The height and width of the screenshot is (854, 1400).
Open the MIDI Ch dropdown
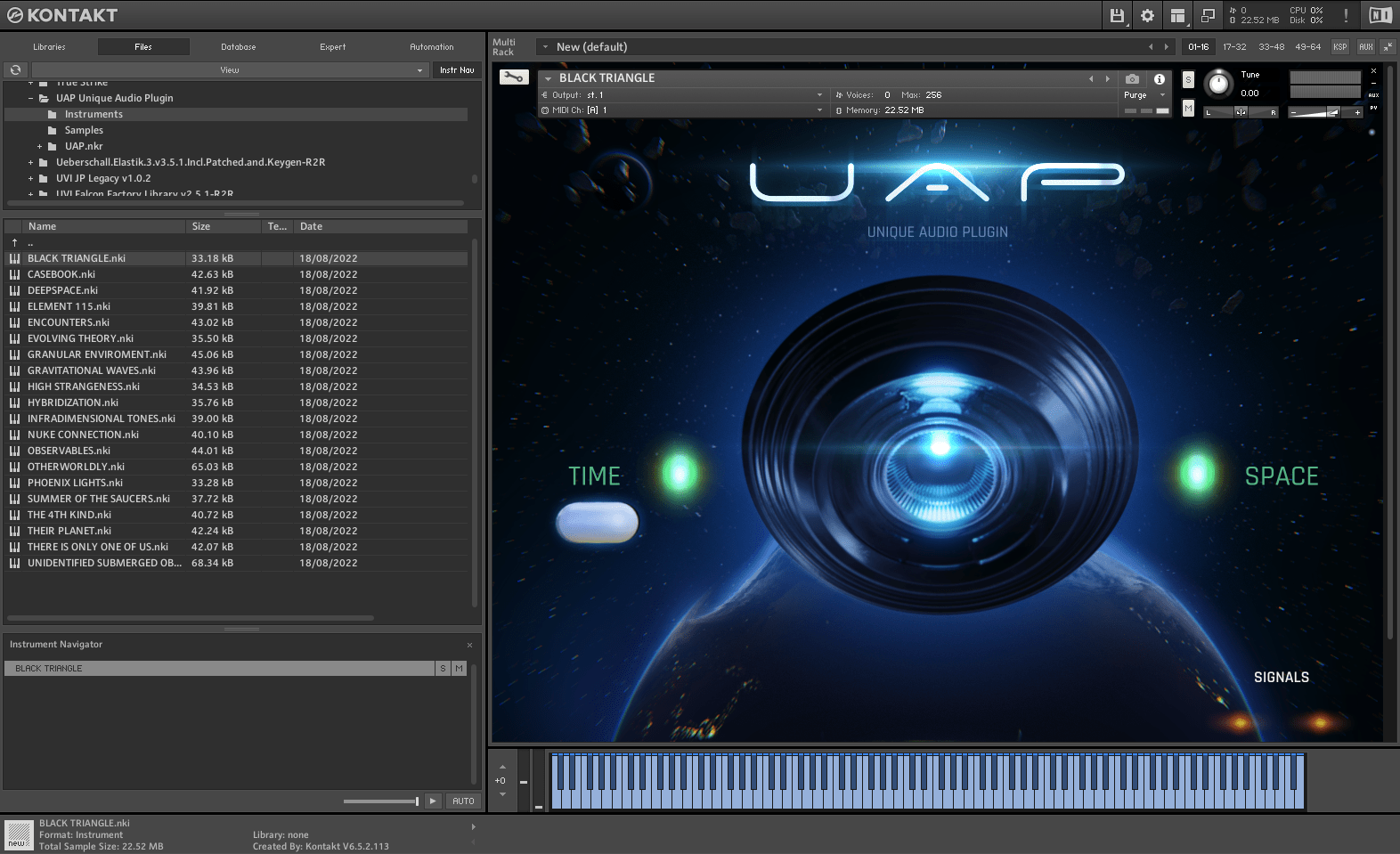click(x=682, y=110)
